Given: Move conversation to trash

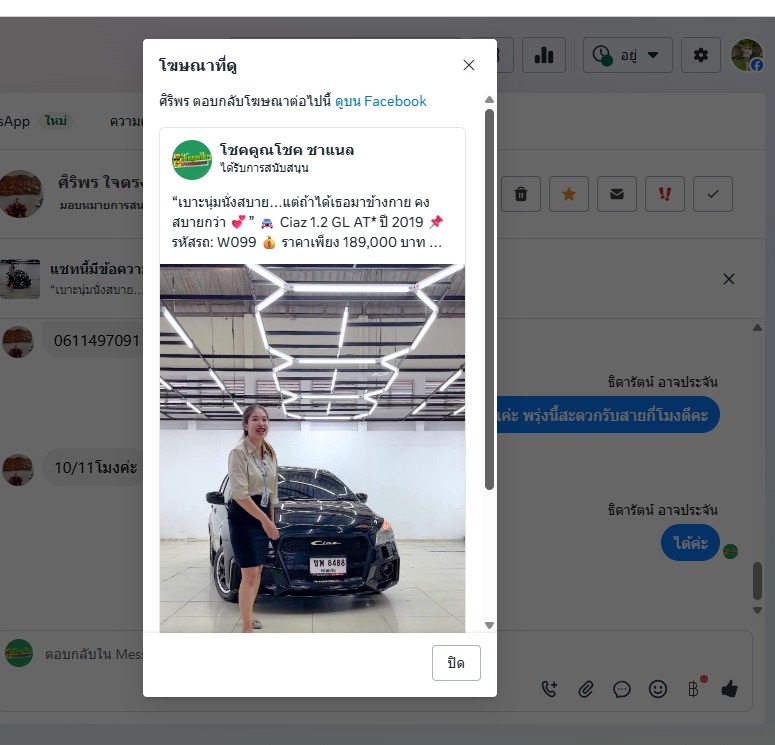Looking at the screenshot, I should [521, 194].
